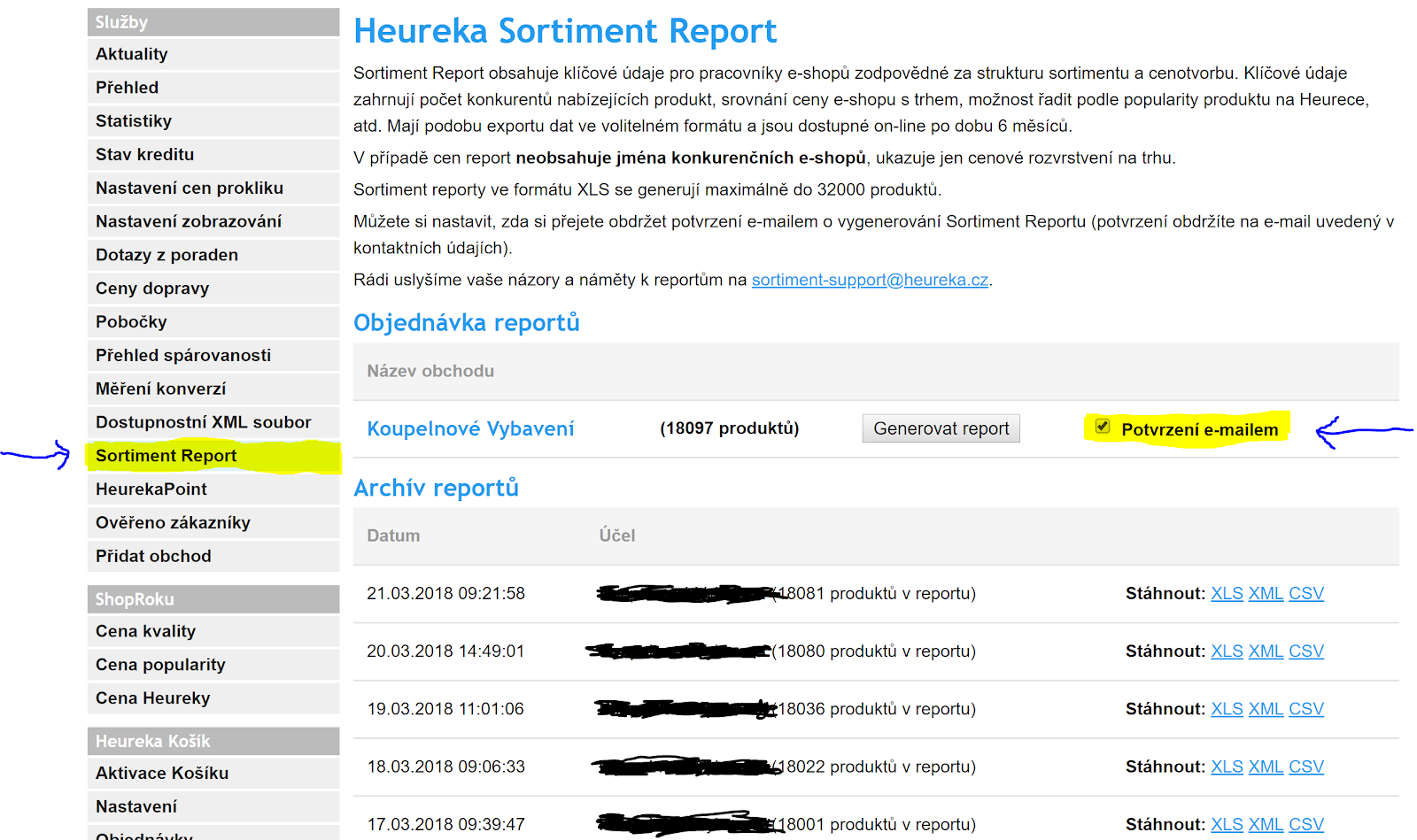1417x840 pixels.
Task: Click the Účel column header
Action: [x=616, y=536]
